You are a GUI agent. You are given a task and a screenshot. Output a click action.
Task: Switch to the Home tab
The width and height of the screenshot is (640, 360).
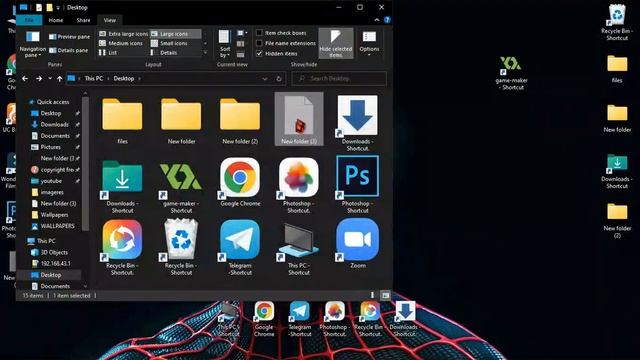56,20
